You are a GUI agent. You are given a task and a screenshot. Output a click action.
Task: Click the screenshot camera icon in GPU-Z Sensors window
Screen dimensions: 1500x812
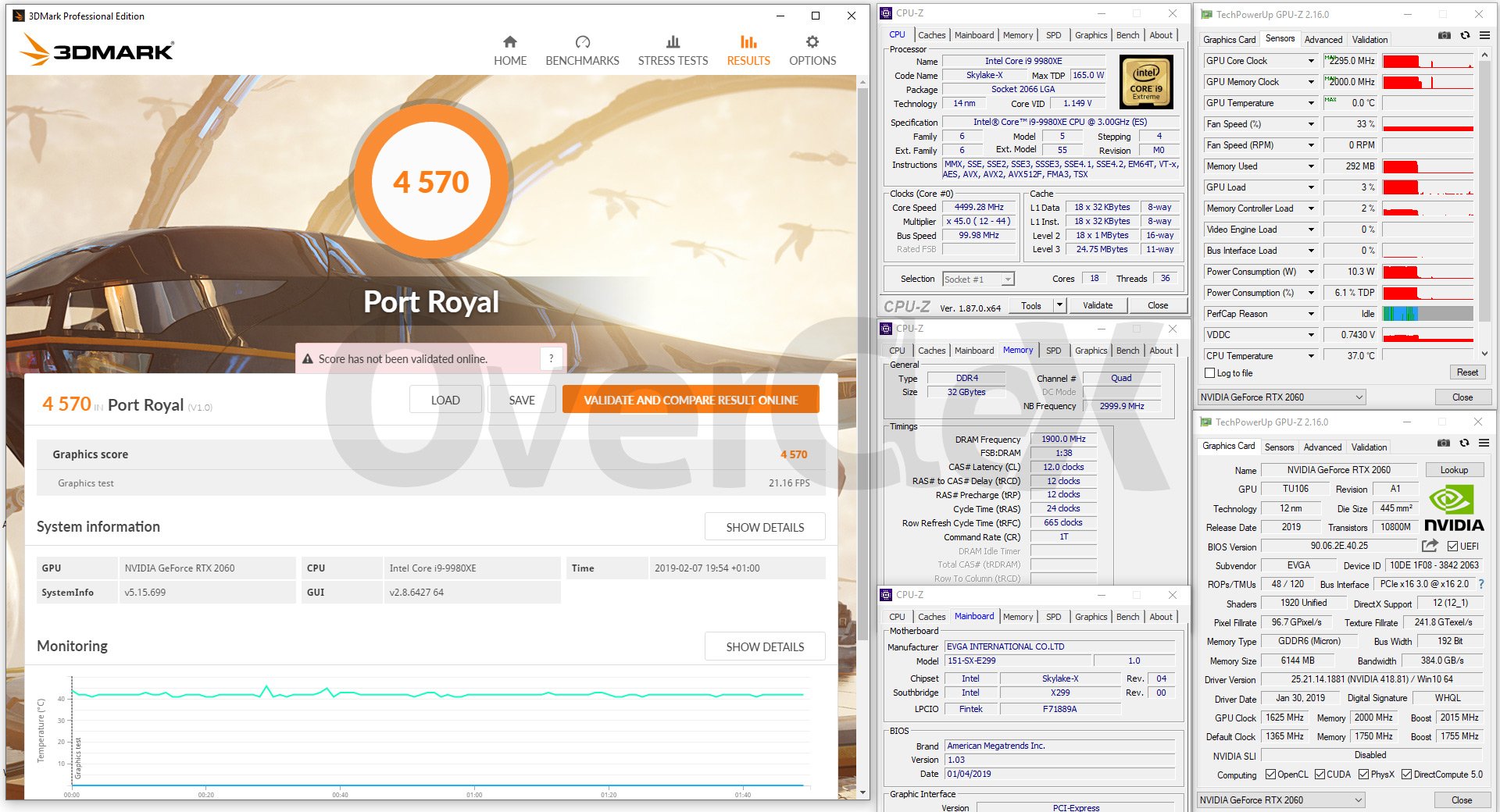click(x=1445, y=35)
